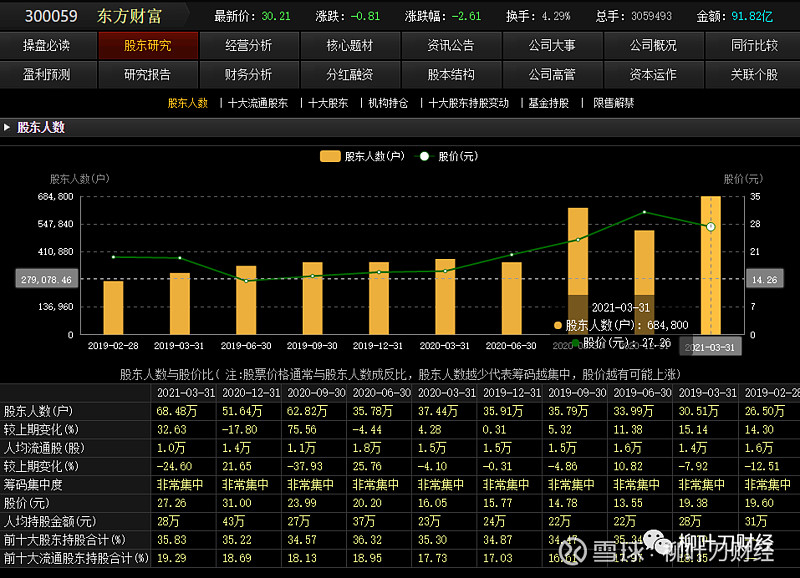
Task: Click the 2020-03-31 bar in chart
Action: click(x=445, y=297)
